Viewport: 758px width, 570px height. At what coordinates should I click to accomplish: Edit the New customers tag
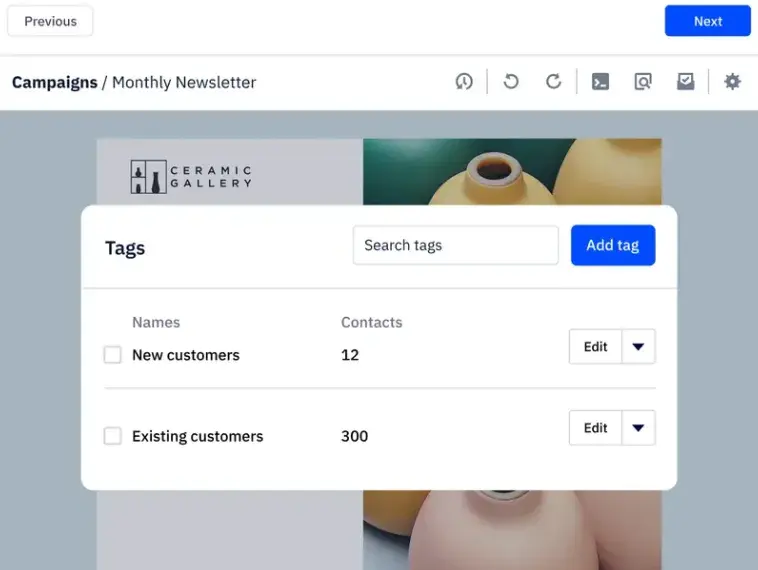coord(596,347)
